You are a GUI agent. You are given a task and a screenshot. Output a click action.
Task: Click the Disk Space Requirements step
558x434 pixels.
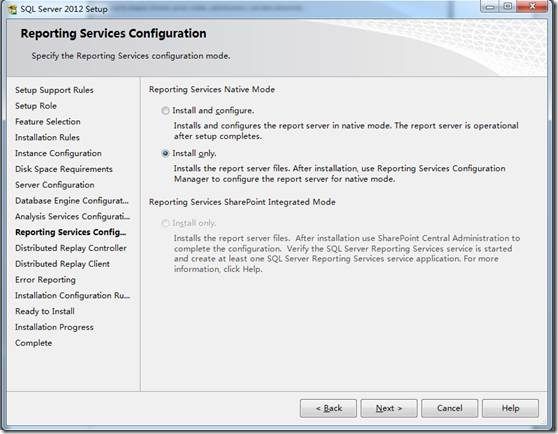click(x=64, y=169)
